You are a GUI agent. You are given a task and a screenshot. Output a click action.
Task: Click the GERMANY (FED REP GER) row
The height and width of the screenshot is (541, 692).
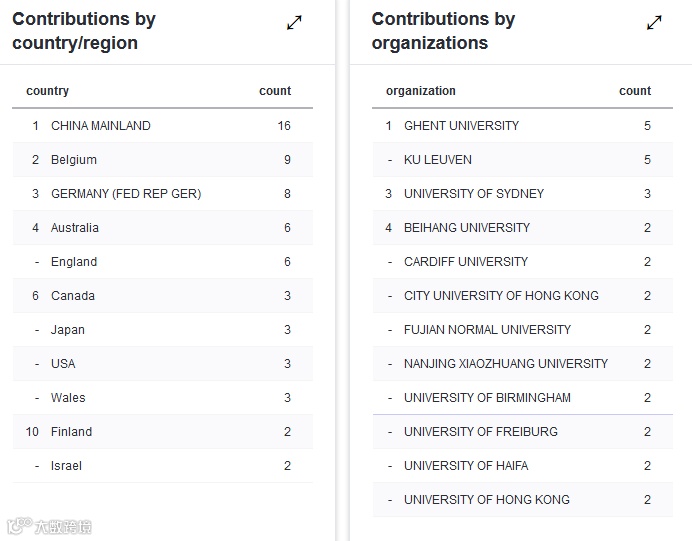[x=126, y=194]
